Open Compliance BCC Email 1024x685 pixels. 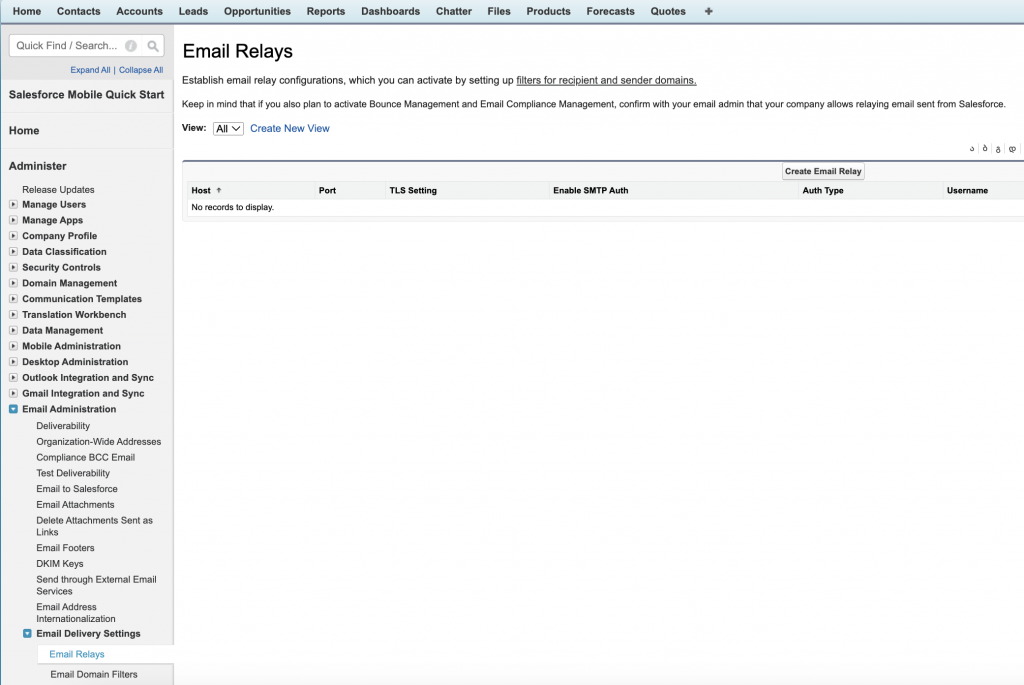pyautogui.click(x=86, y=457)
